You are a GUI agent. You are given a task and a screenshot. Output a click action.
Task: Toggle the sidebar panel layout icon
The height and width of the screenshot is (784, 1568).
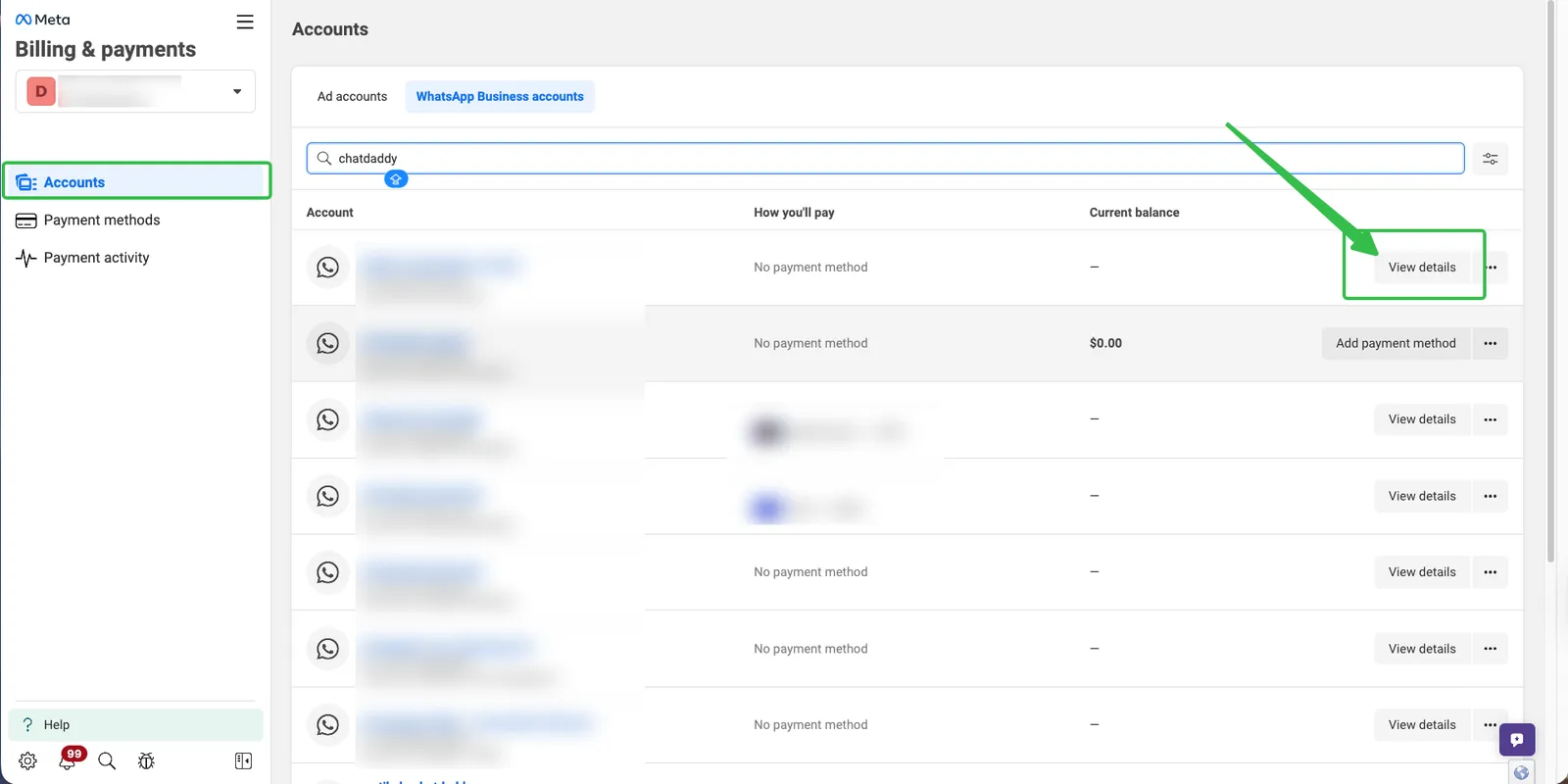(244, 761)
